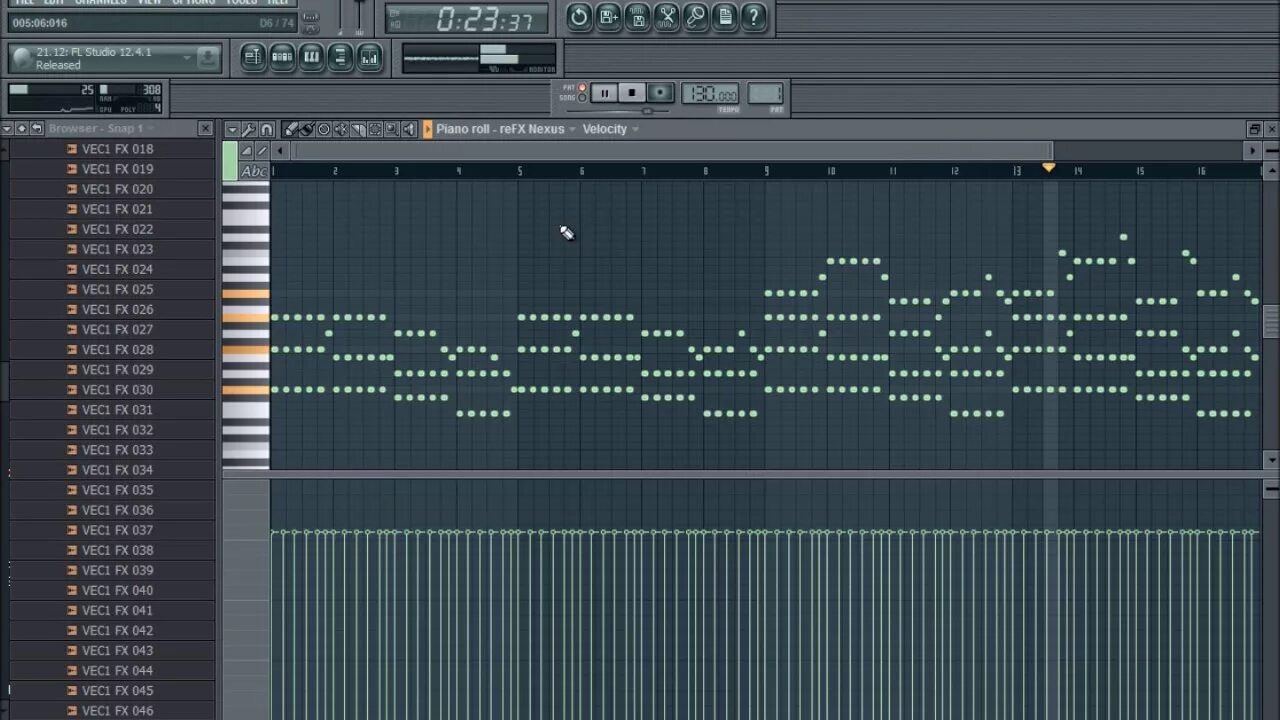Click the pattern number display
Viewport: 1280px width, 720px height.
[765, 94]
